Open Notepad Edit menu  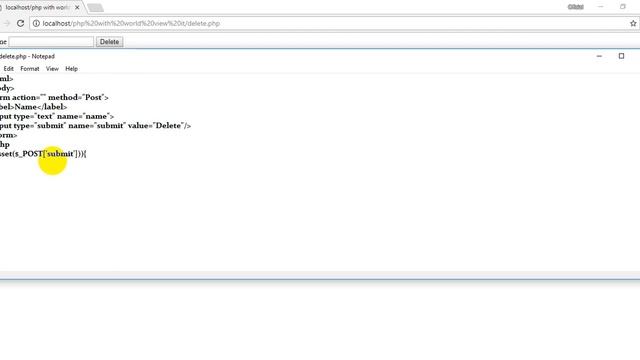[9, 69]
